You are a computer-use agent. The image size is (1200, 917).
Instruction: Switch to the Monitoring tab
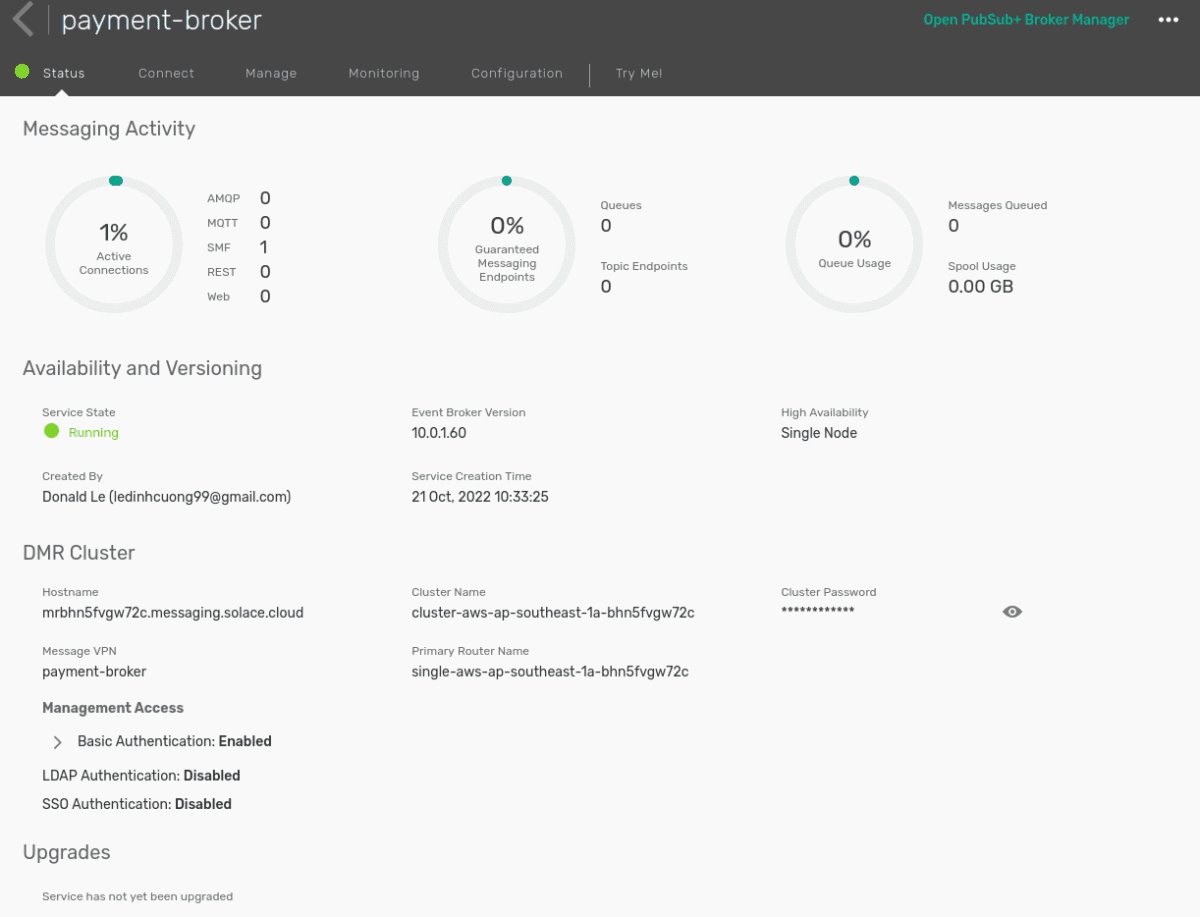pyautogui.click(x=383, y=73)
